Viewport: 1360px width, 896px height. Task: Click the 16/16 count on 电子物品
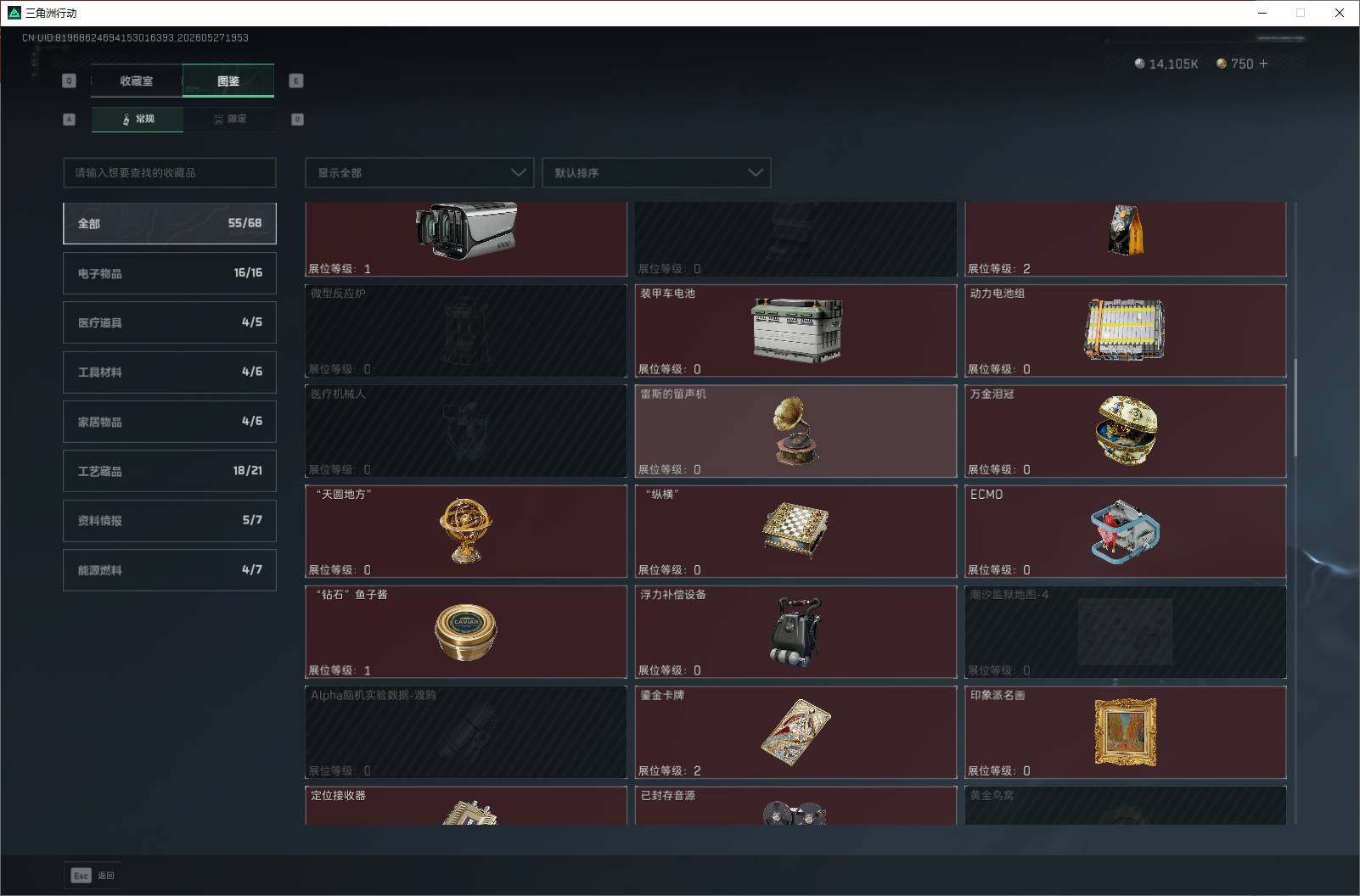248,272
